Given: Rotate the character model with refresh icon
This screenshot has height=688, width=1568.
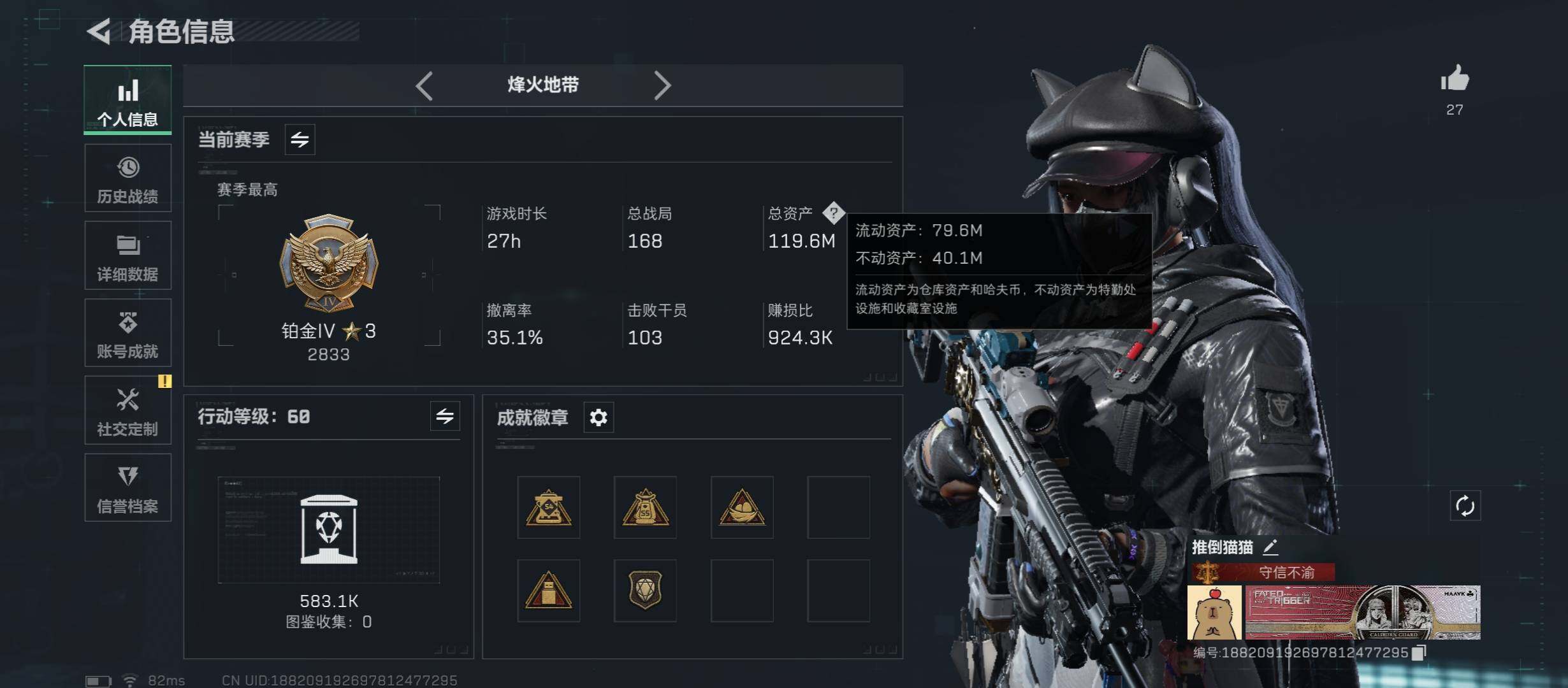Looking at the screenshot, I should 1465,506.
